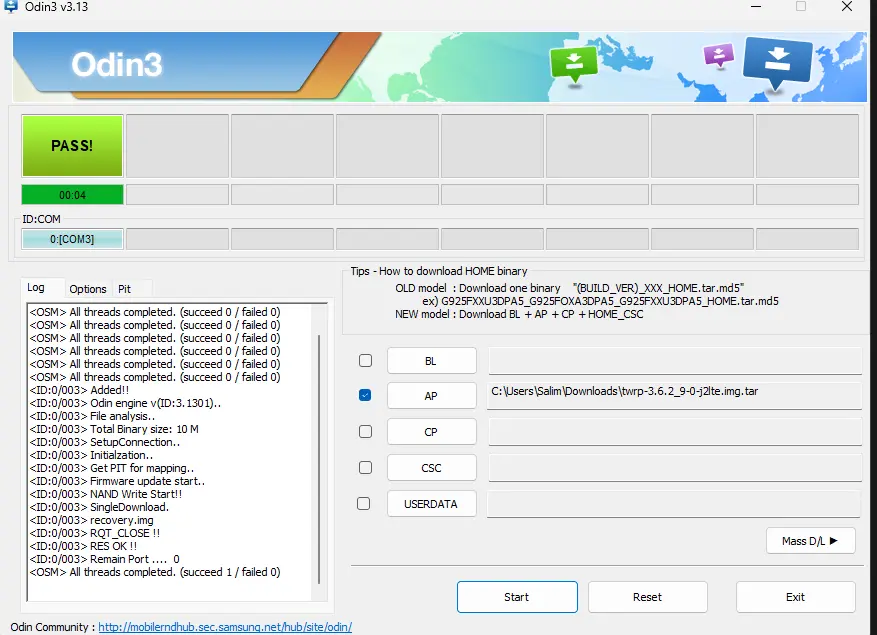Switch to the Pit tab
The image size is (877, 635).
[x=124, y=289]
